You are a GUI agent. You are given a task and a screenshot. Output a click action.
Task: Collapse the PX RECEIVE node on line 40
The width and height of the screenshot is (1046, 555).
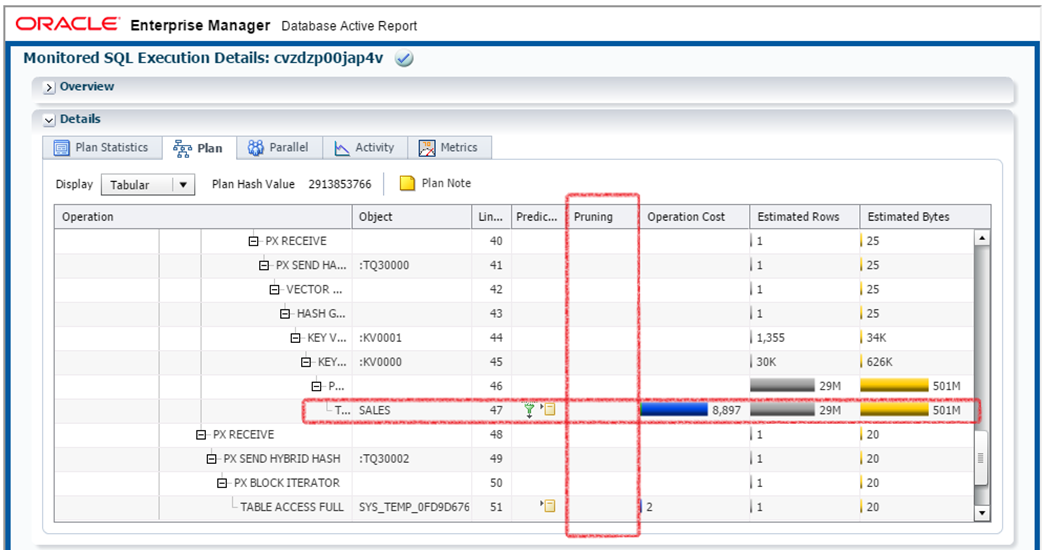coord(253,241)
